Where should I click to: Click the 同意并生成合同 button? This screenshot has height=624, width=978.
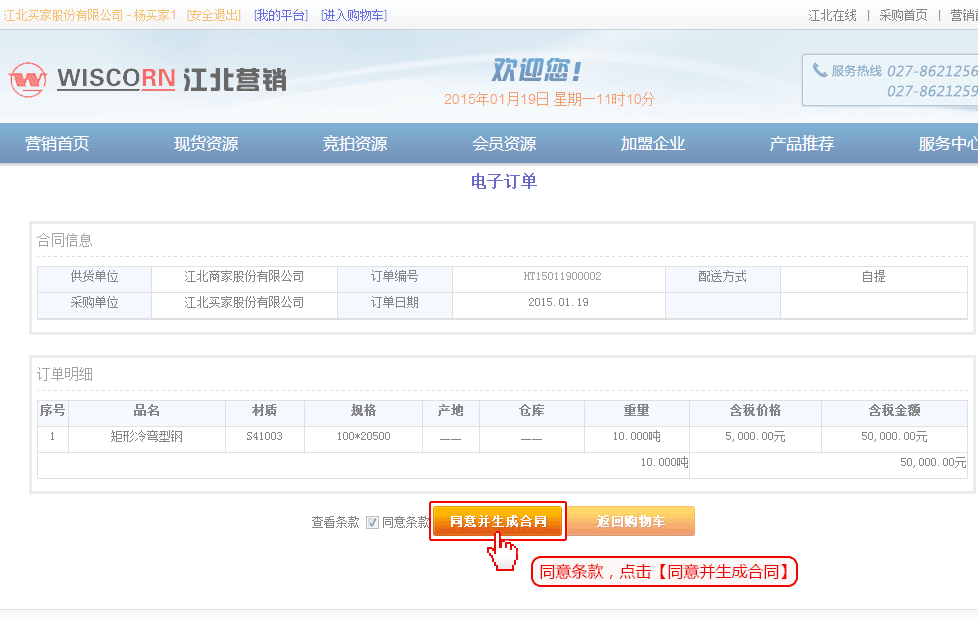click(x=498, y=521)
